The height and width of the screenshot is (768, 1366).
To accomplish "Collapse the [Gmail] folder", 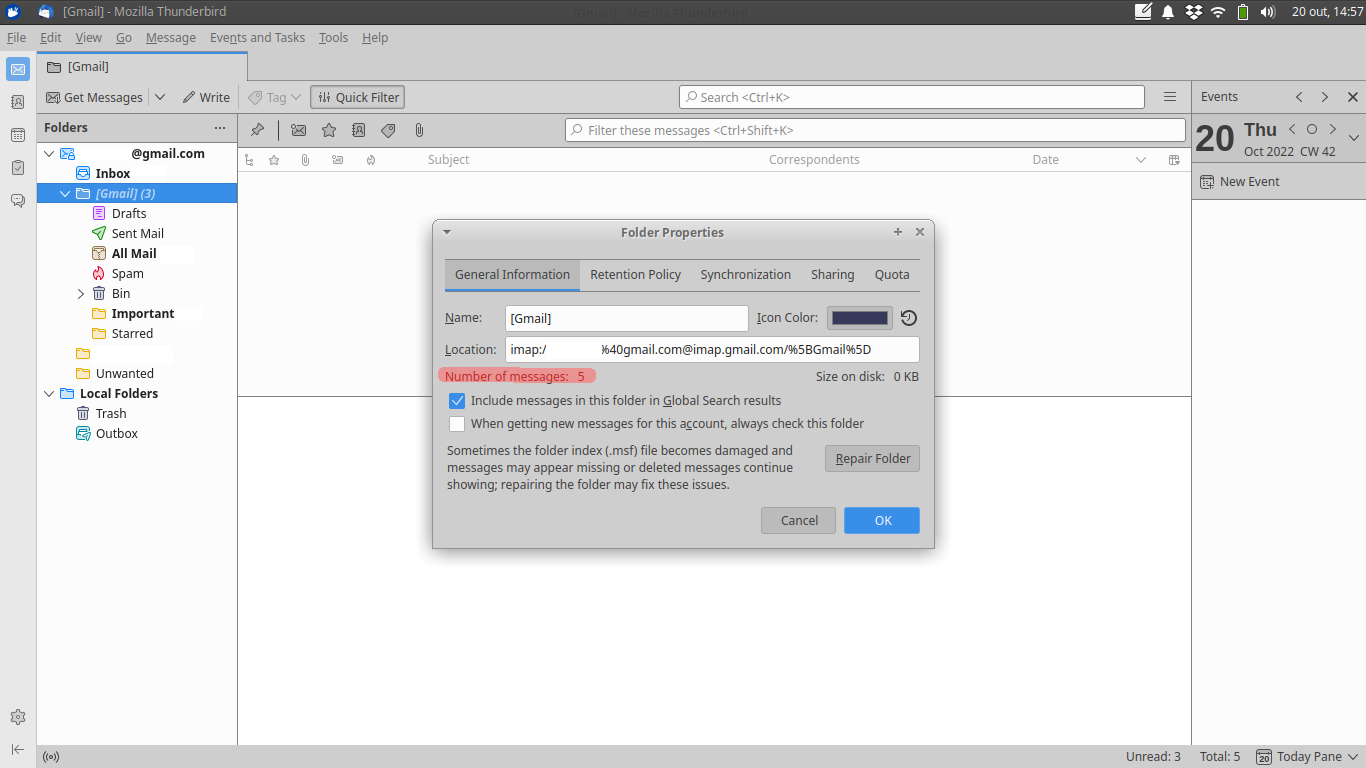I will (x=65, y=194).
